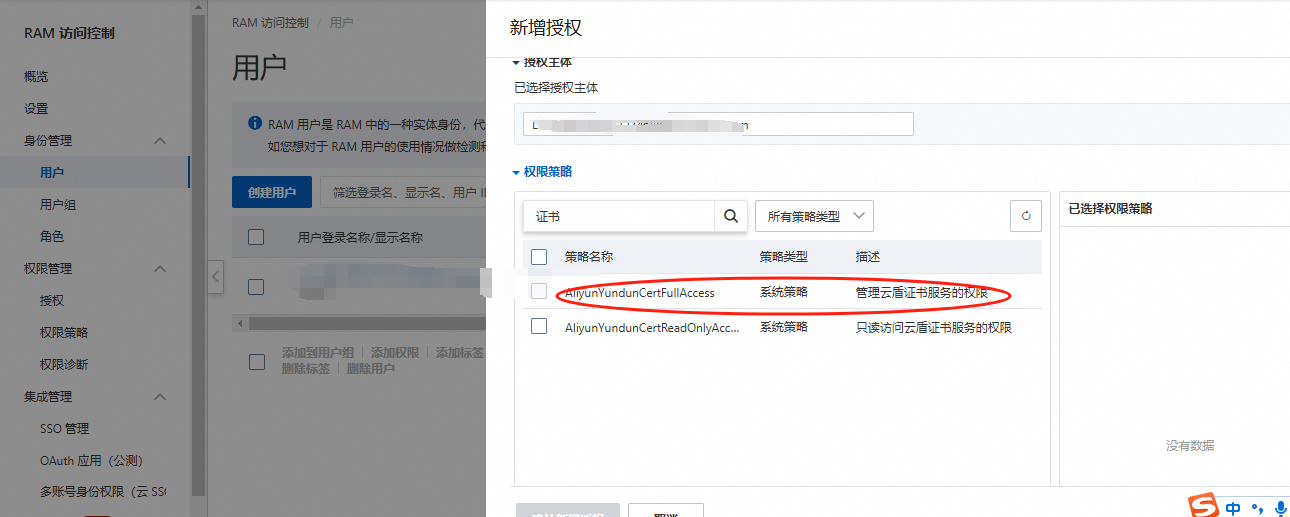The height and width of the screenshot is (517, 1290).
Task: Switch the 中 Chinese input mode indicator
Action: coord(1234,508)
